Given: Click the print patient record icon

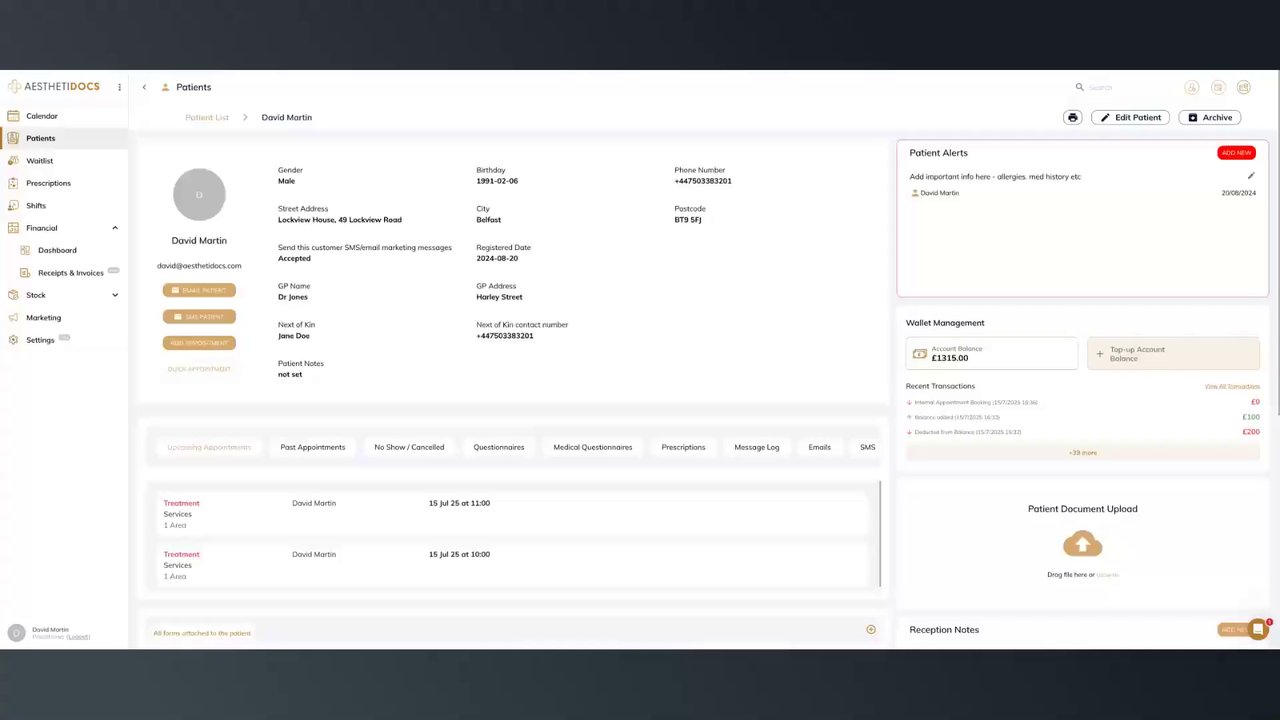Looking at the screenshot, I should click(x=1073, y=117).
